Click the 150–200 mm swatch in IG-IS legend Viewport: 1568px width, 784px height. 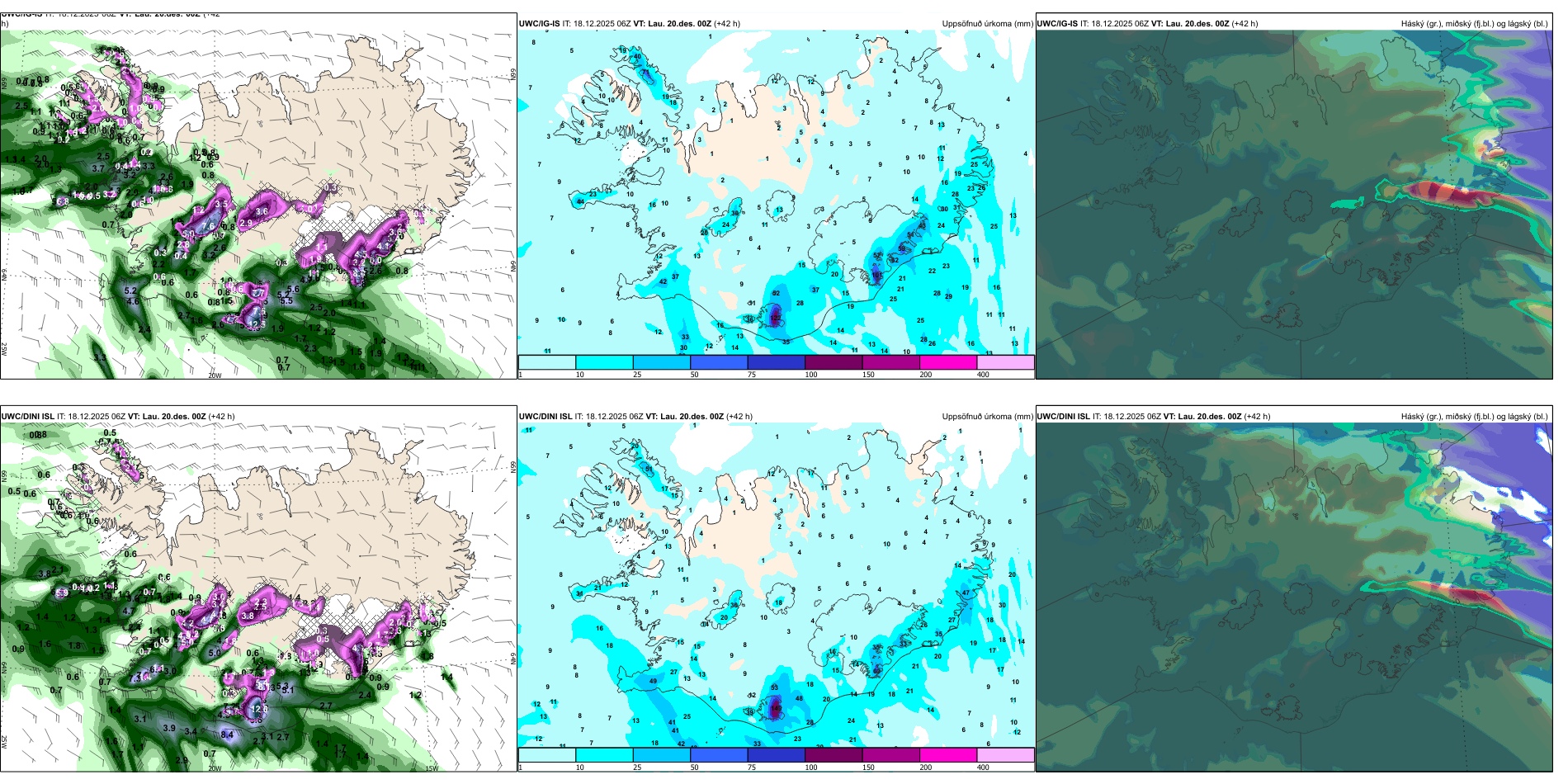pos(891,362)
